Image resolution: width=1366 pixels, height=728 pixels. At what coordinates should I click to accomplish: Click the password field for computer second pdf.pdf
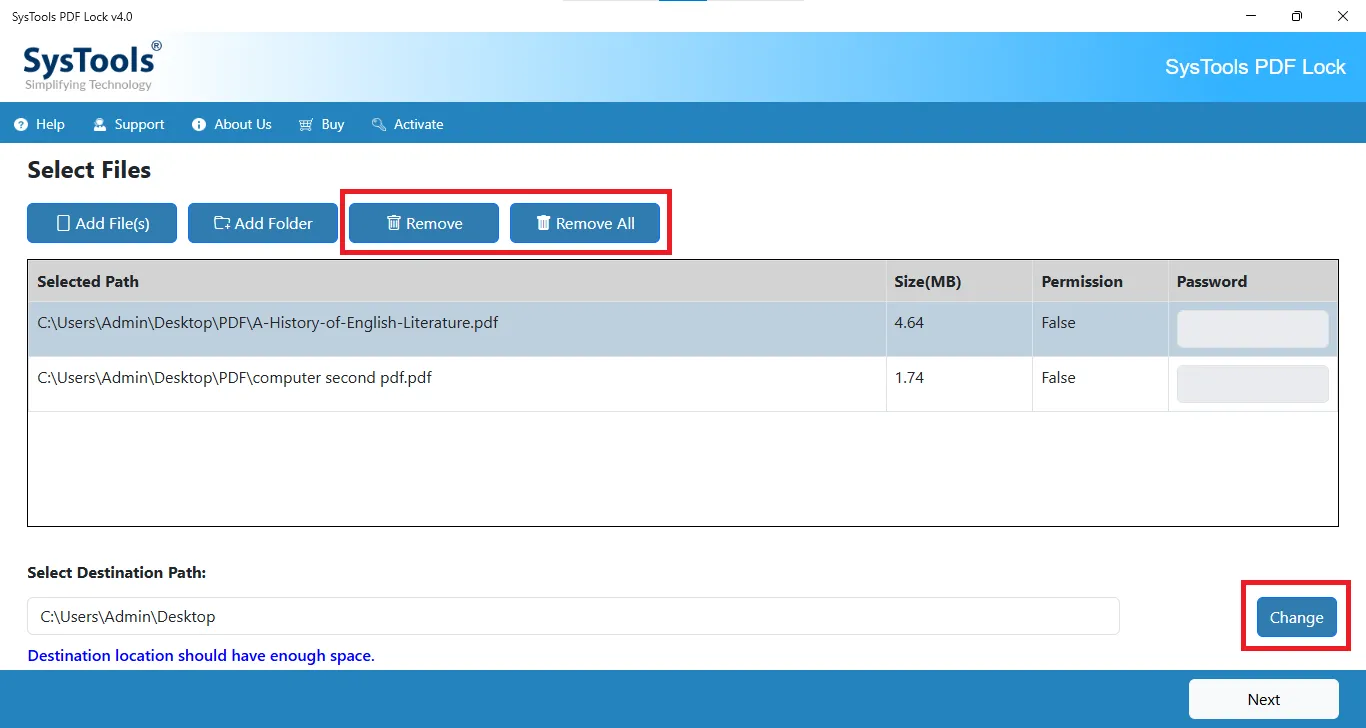tap(1252, 384)
